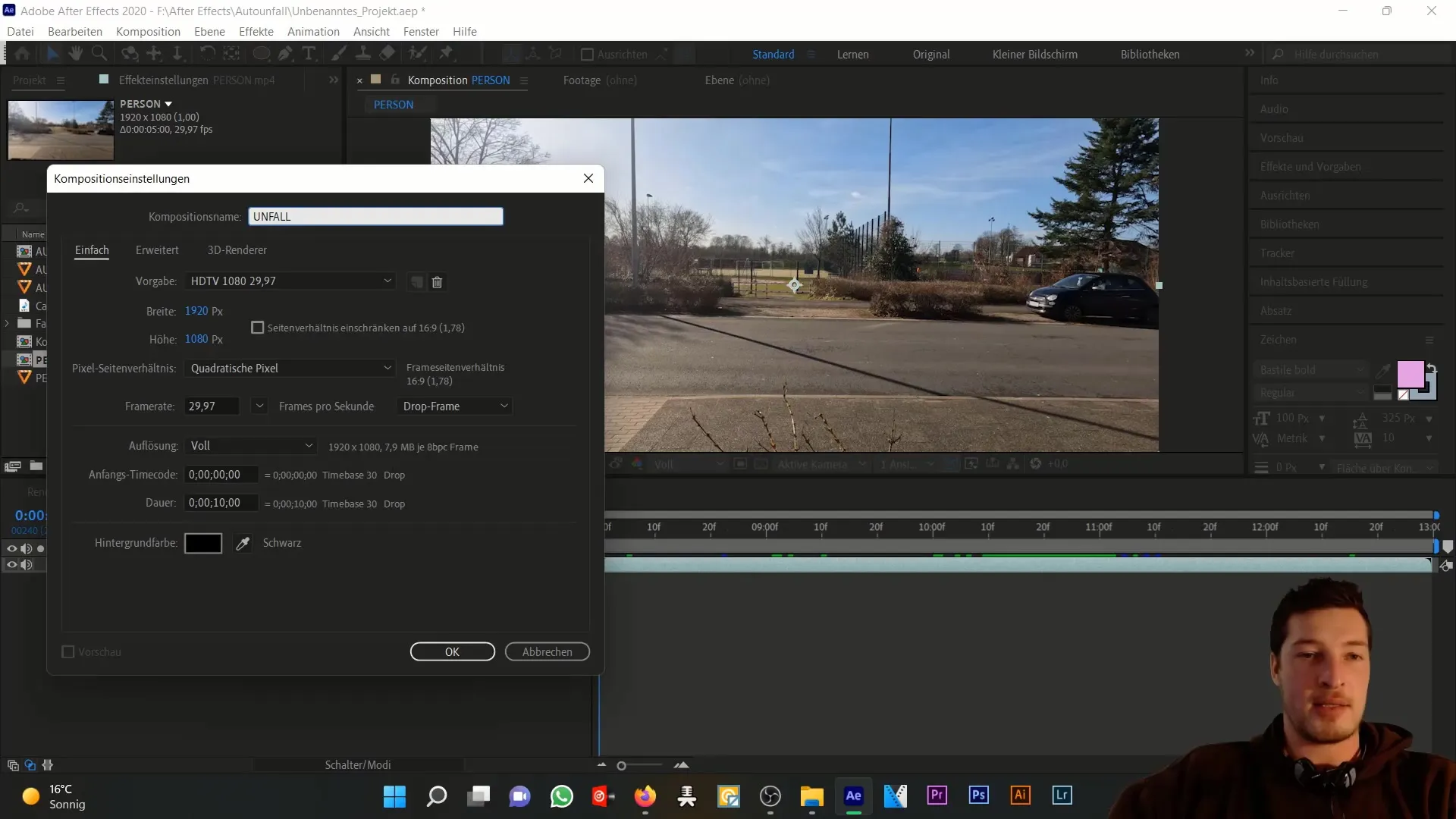1456x819 pixels.
Task: Click the black Hintergrundfarbe swatch
Action: [203, 544]
